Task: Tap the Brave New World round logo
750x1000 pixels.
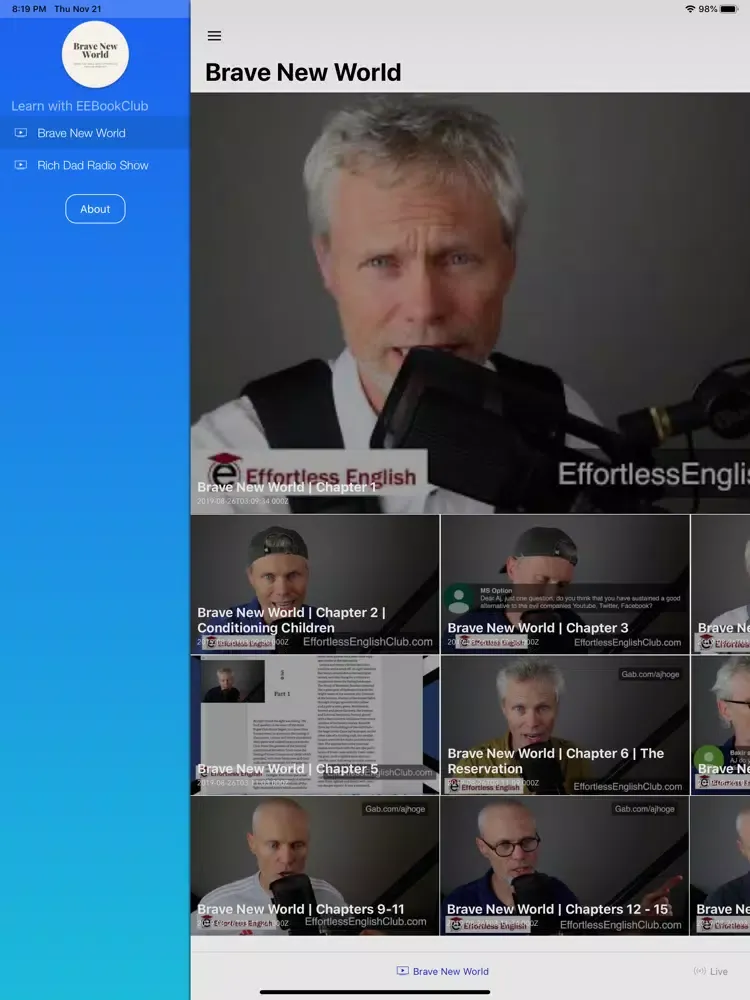Action: click(x=95, y=54)
